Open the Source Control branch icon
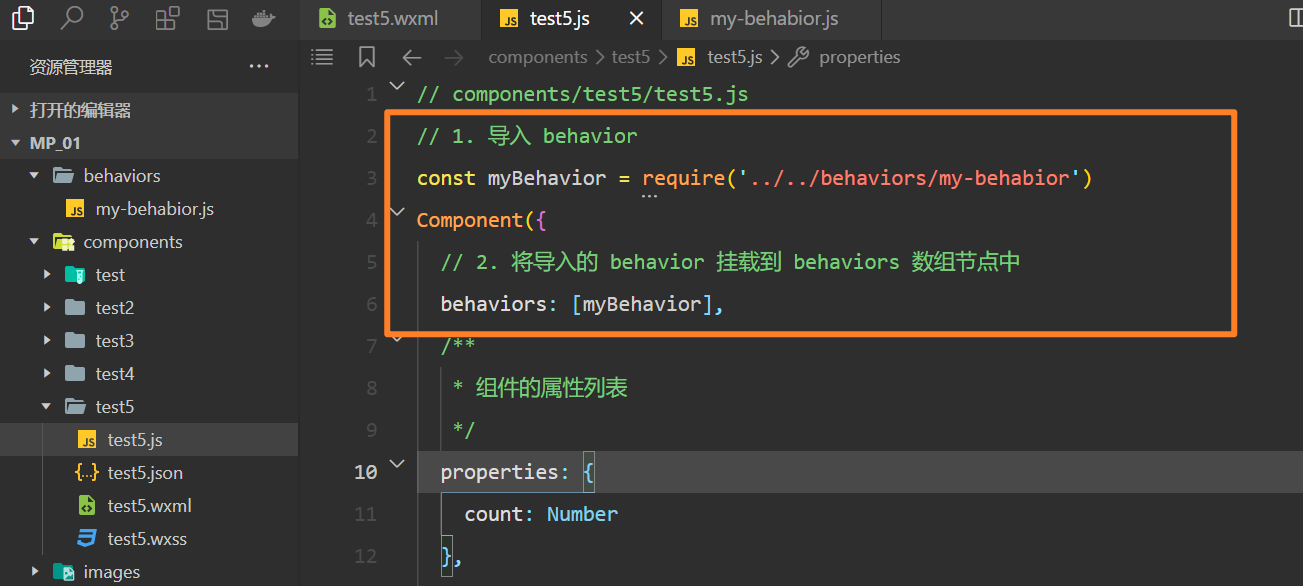Viewport: 1303px width, 586px height. point(119,18)
